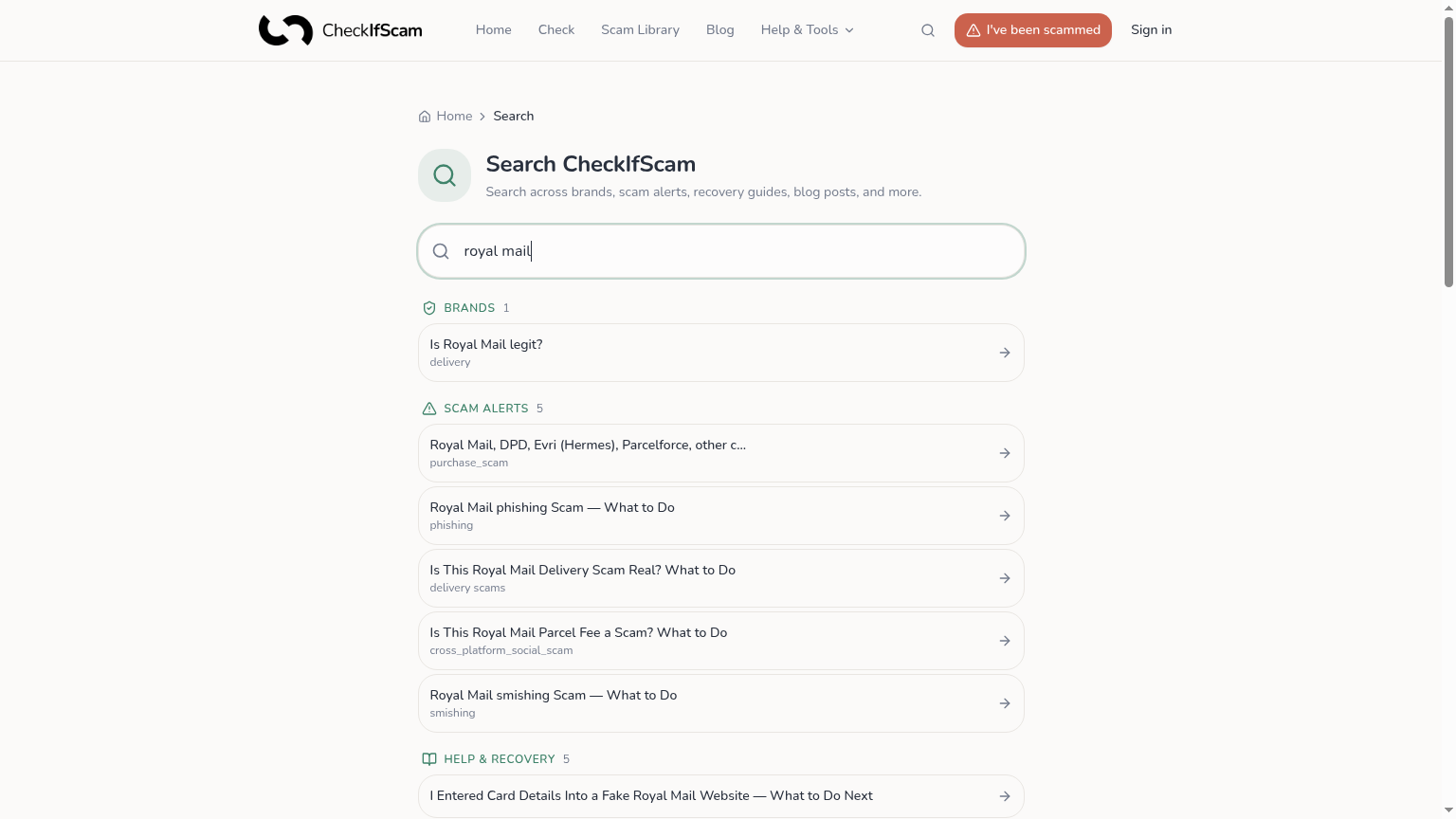Click the cross_platform_social_scam tag text
This screenshot has width=1456, height=819.
tap(501, 650)
